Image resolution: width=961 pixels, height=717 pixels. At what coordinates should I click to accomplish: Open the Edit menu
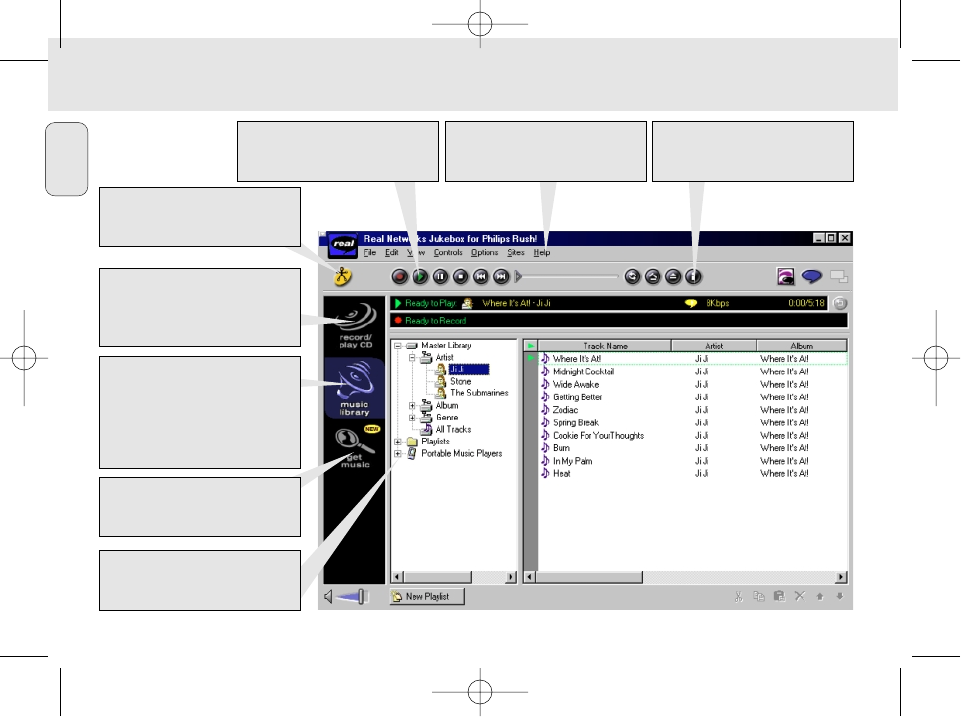click(392, 252)
